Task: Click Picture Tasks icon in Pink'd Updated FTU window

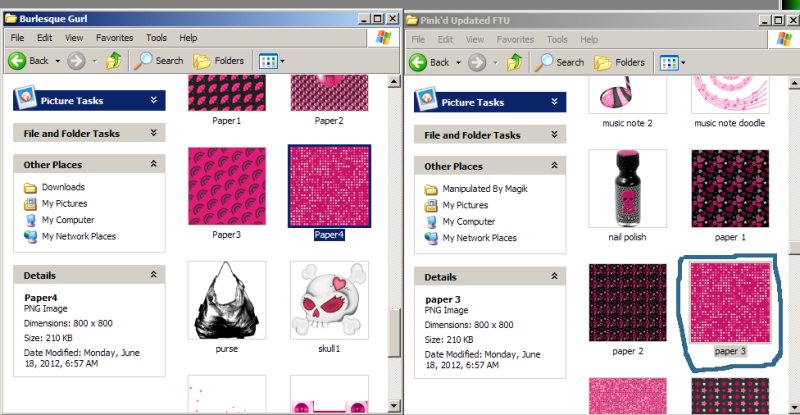Action: 427,99
